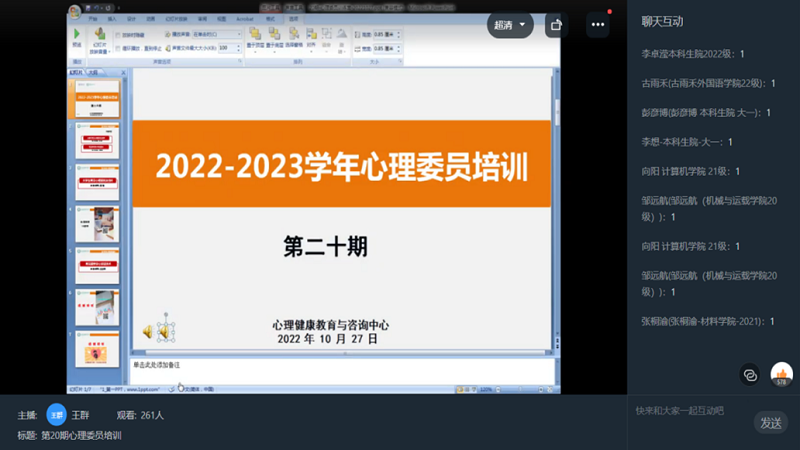Click the thumbs-up like button
This screenshot has height=450, width=800.
[x=781, y=376]
